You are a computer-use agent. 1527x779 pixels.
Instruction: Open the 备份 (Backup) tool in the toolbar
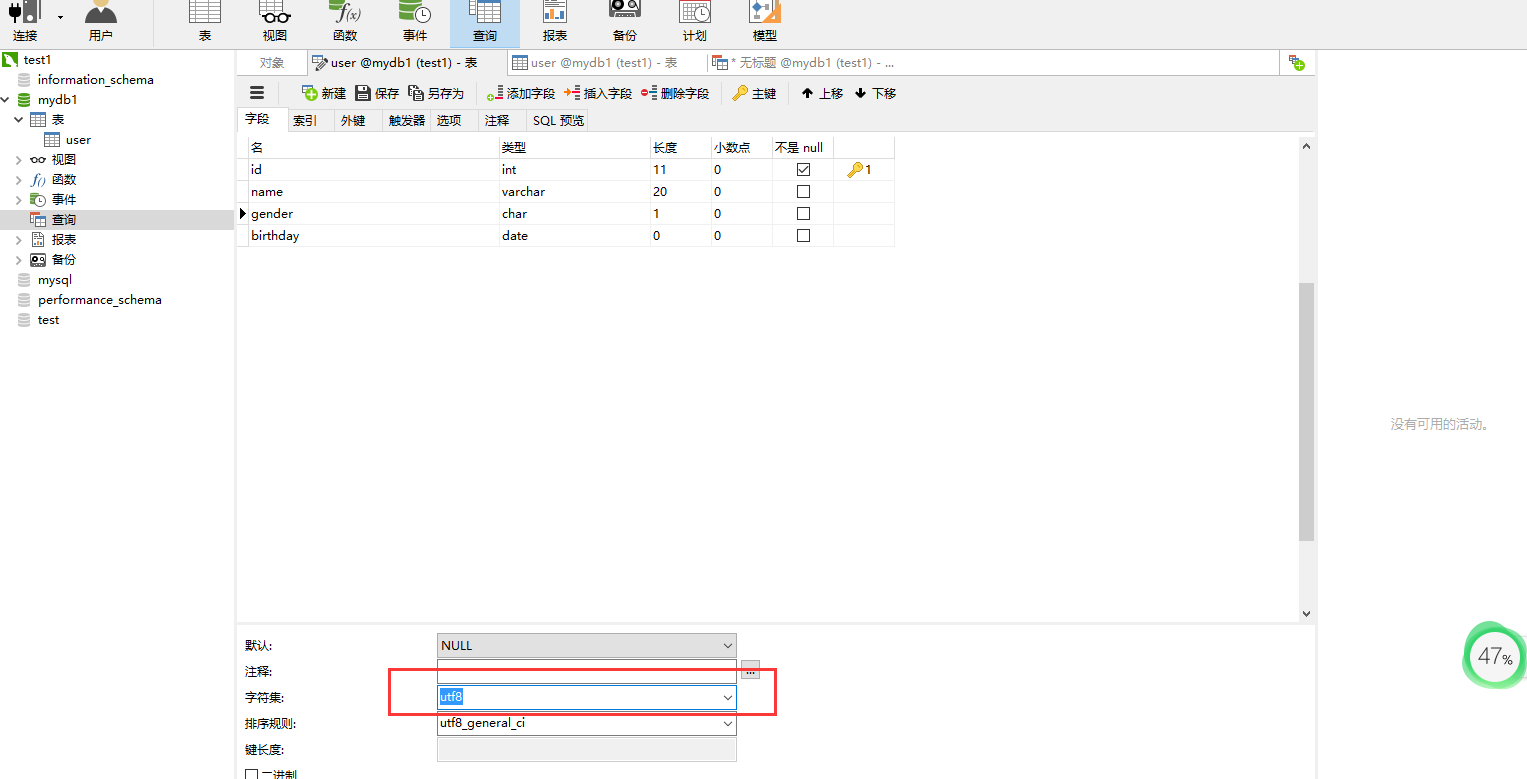(624, 18)
